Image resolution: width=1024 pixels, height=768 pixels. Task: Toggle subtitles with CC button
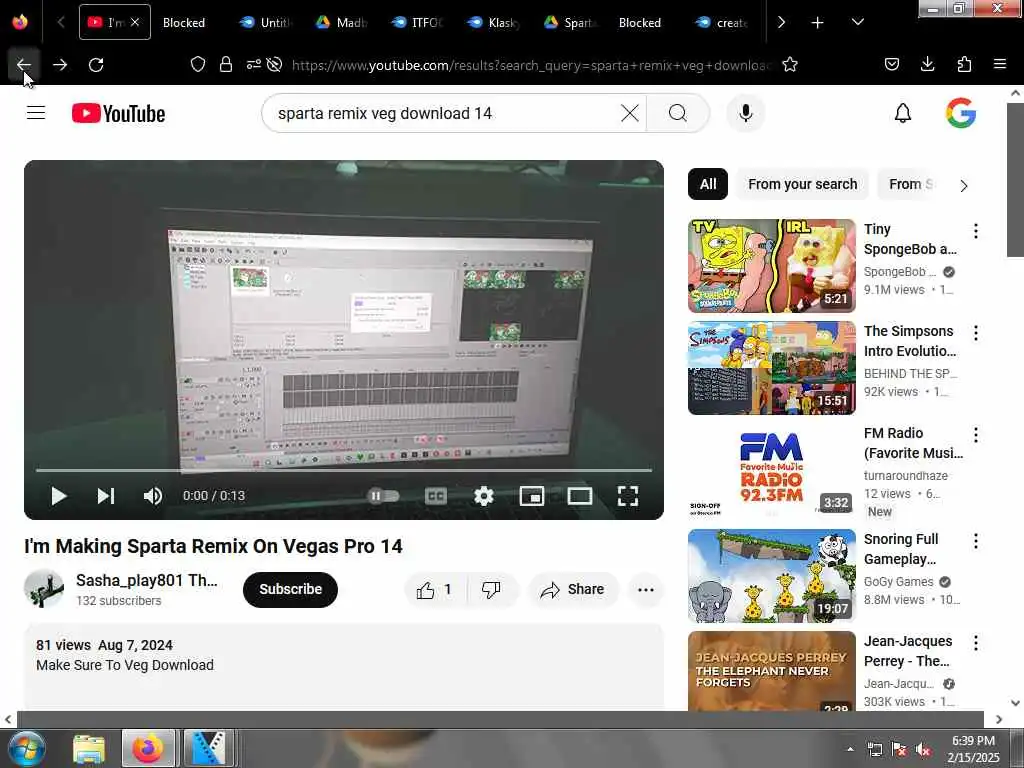(436, 496)
